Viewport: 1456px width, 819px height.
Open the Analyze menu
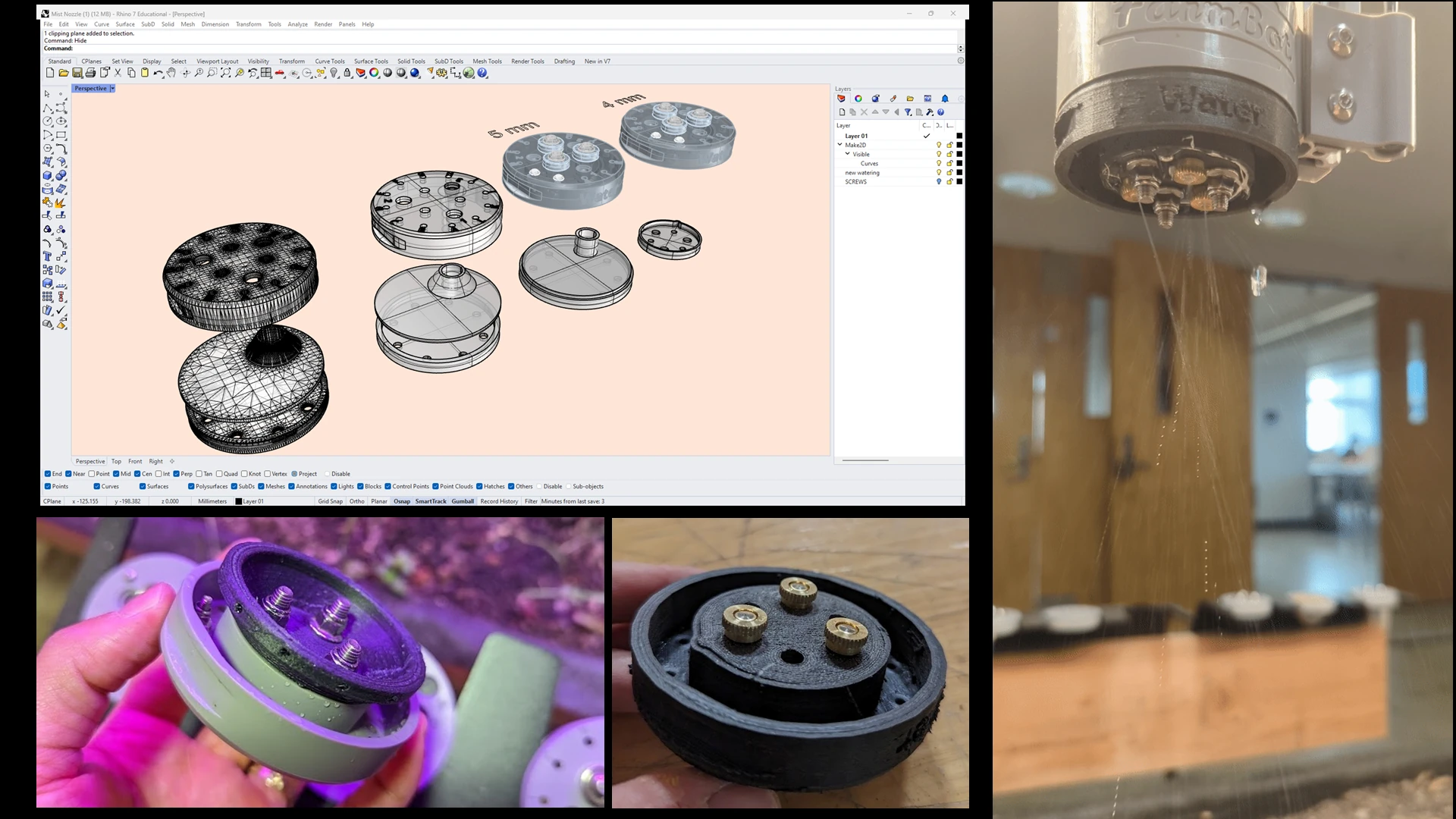point(298,24)
